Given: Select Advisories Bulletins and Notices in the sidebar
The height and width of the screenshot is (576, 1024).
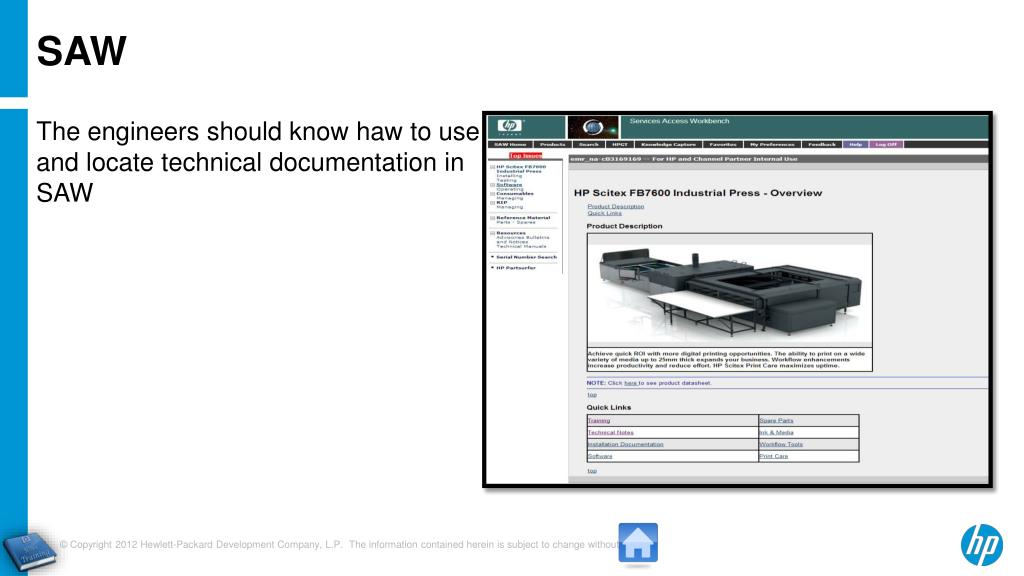Looking at the screenshot, I should 523,240.
